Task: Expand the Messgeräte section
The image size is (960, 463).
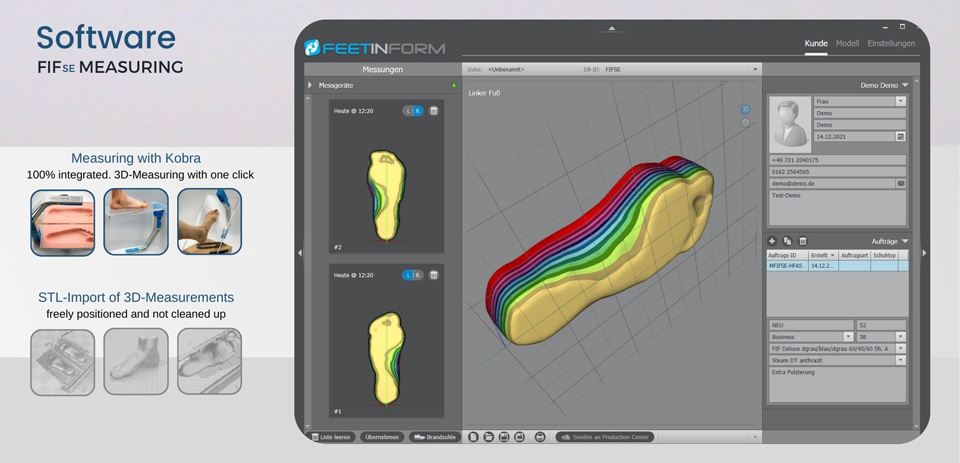Action: coord(310,85)
